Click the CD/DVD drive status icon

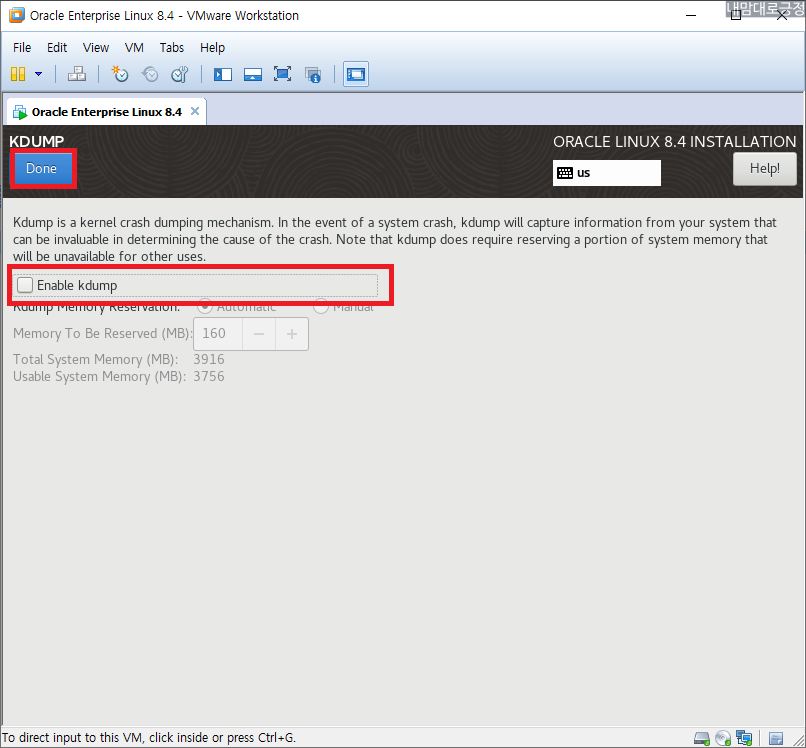tap(723, 739)
